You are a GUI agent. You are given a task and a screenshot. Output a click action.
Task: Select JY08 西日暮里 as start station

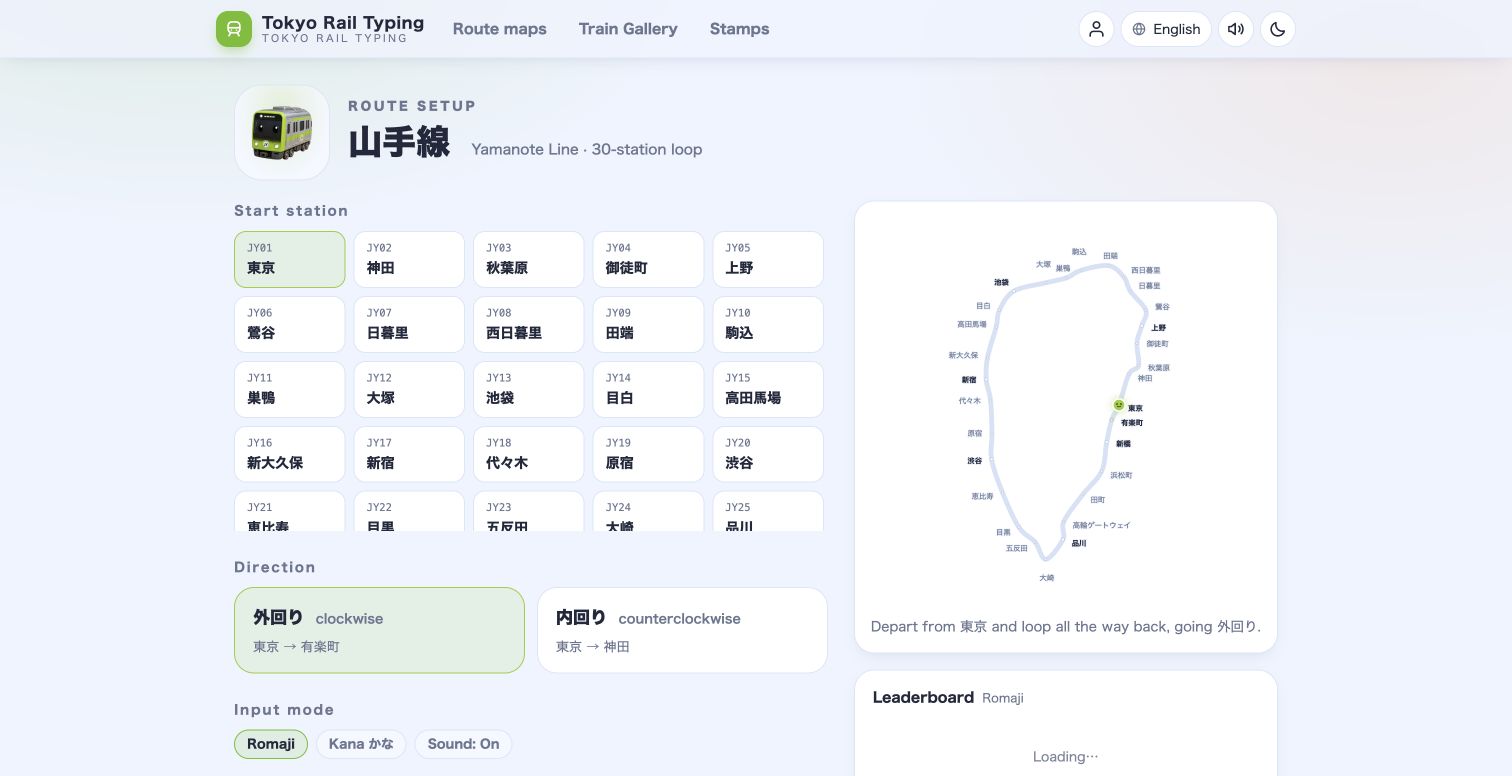click(529, 325)
